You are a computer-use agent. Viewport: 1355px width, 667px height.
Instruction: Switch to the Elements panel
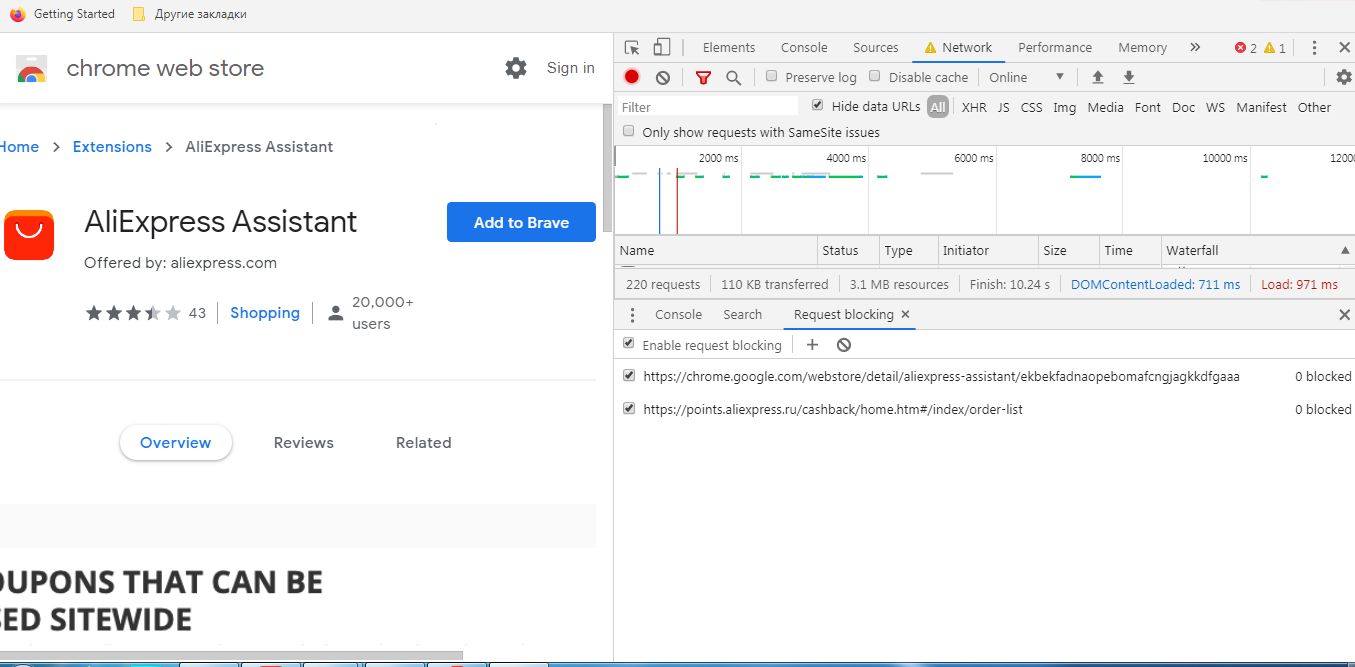pos(729,47)
